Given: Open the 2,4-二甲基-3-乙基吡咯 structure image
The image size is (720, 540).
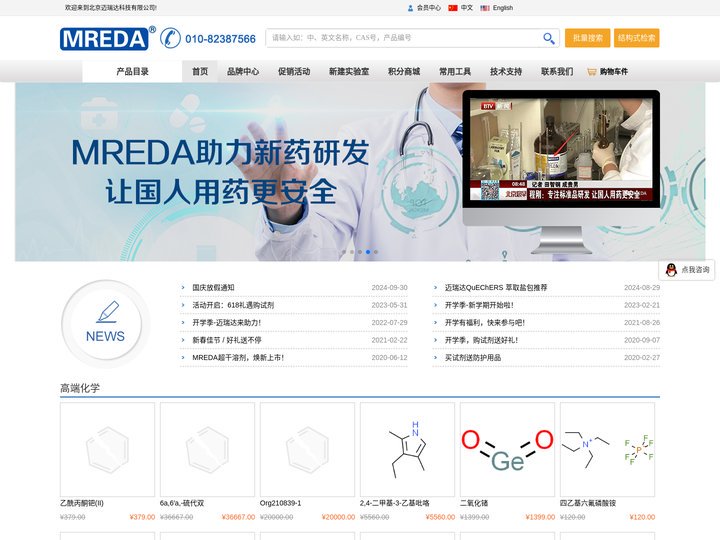Looking at the screenshot, I should click(x=407, y=450).
